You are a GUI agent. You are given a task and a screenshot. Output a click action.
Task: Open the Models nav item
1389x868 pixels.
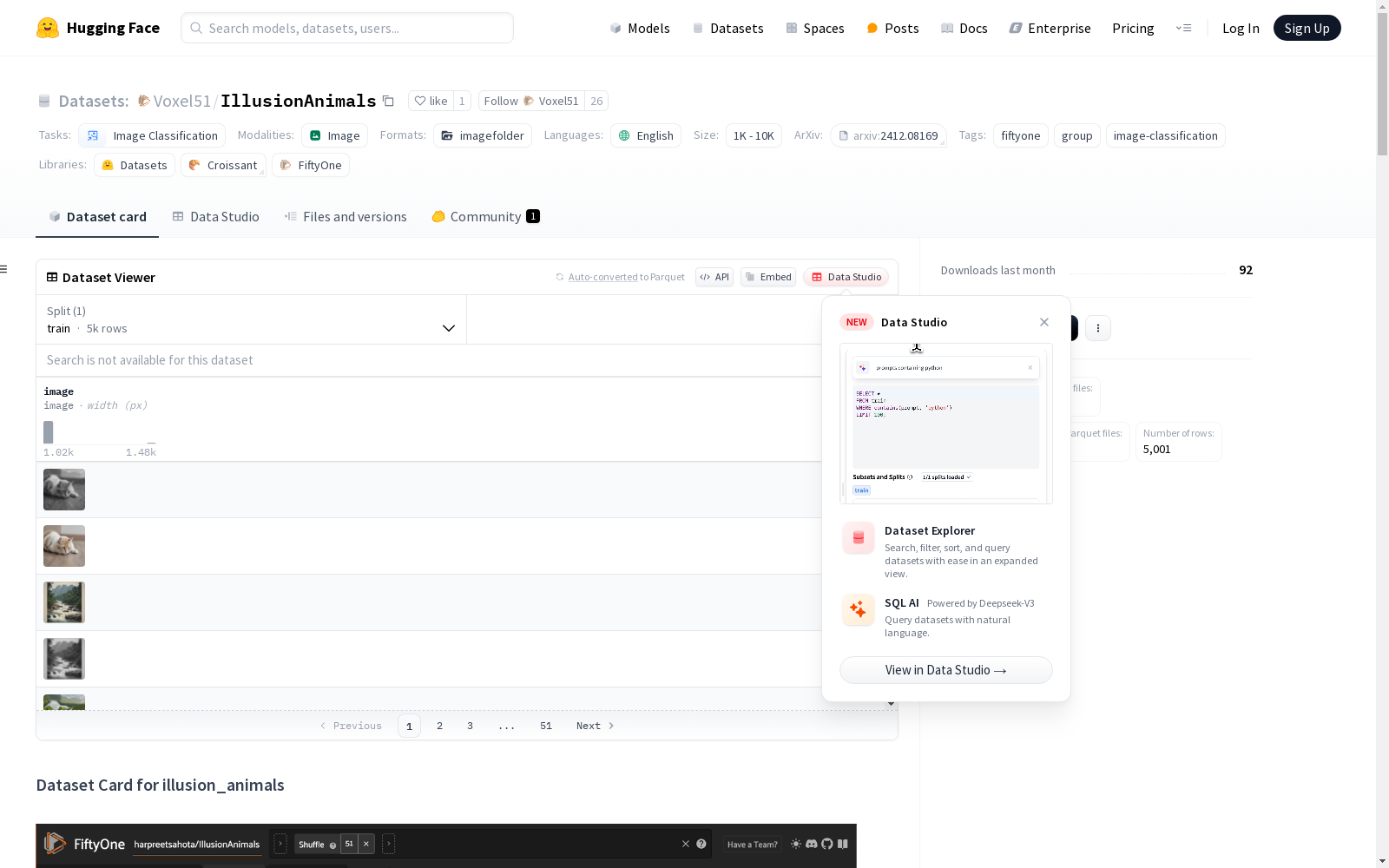[640, 28]
